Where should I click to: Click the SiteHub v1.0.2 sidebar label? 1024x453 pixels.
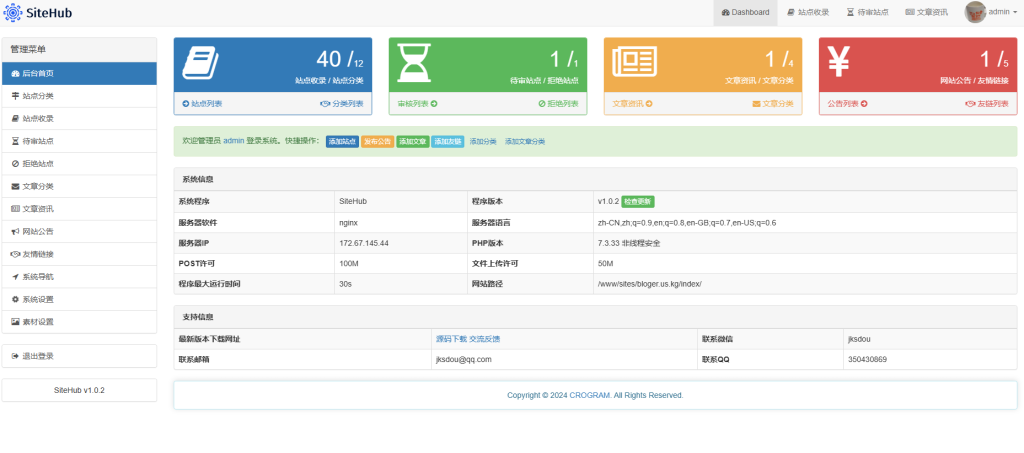pyautogui.click(x=79, y=390)
